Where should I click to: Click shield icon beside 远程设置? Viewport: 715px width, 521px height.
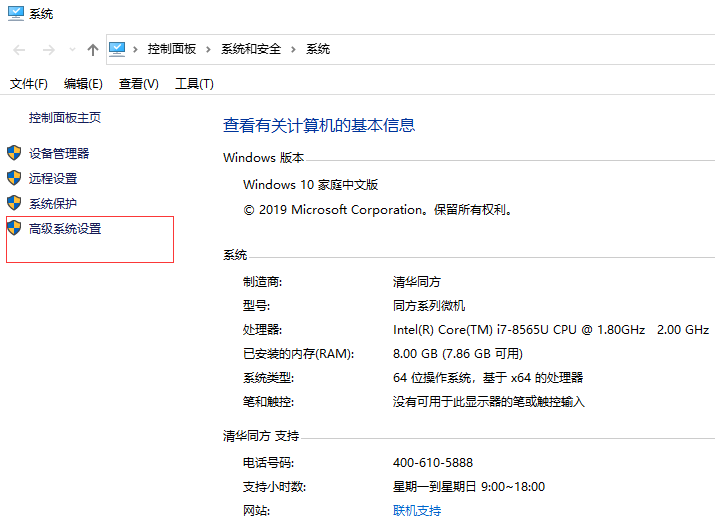pyautogui.click(x=14, y=178)
